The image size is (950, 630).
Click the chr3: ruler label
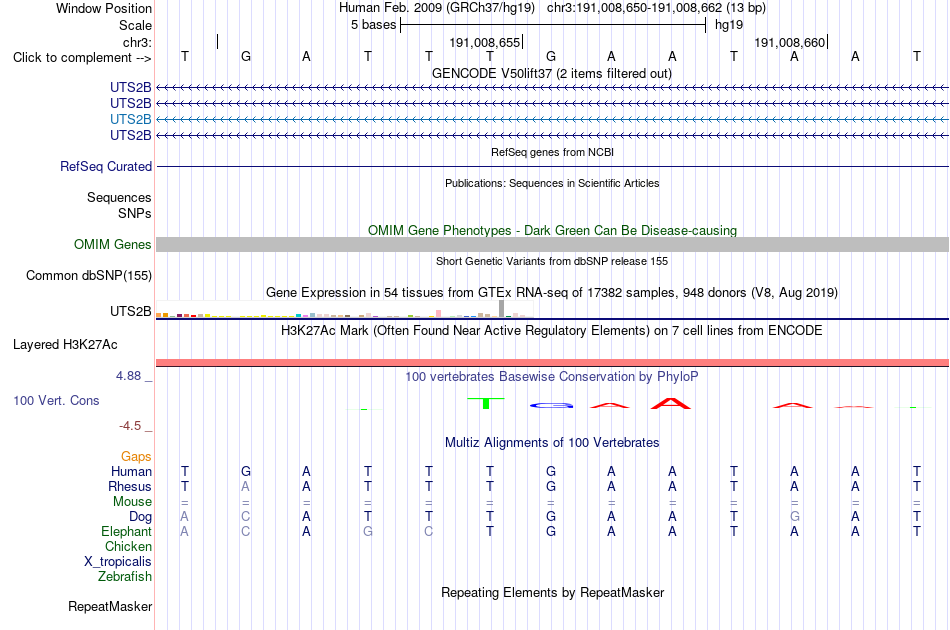click(x=137, y=42)
